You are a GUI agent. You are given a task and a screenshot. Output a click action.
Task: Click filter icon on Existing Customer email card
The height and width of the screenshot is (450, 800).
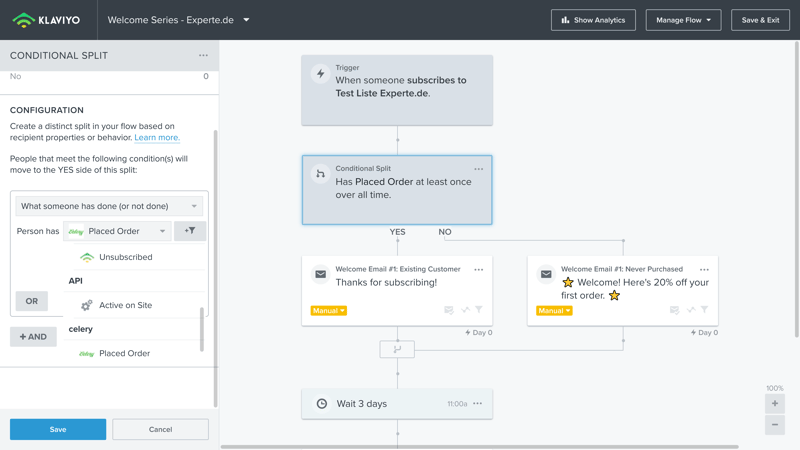479,310
